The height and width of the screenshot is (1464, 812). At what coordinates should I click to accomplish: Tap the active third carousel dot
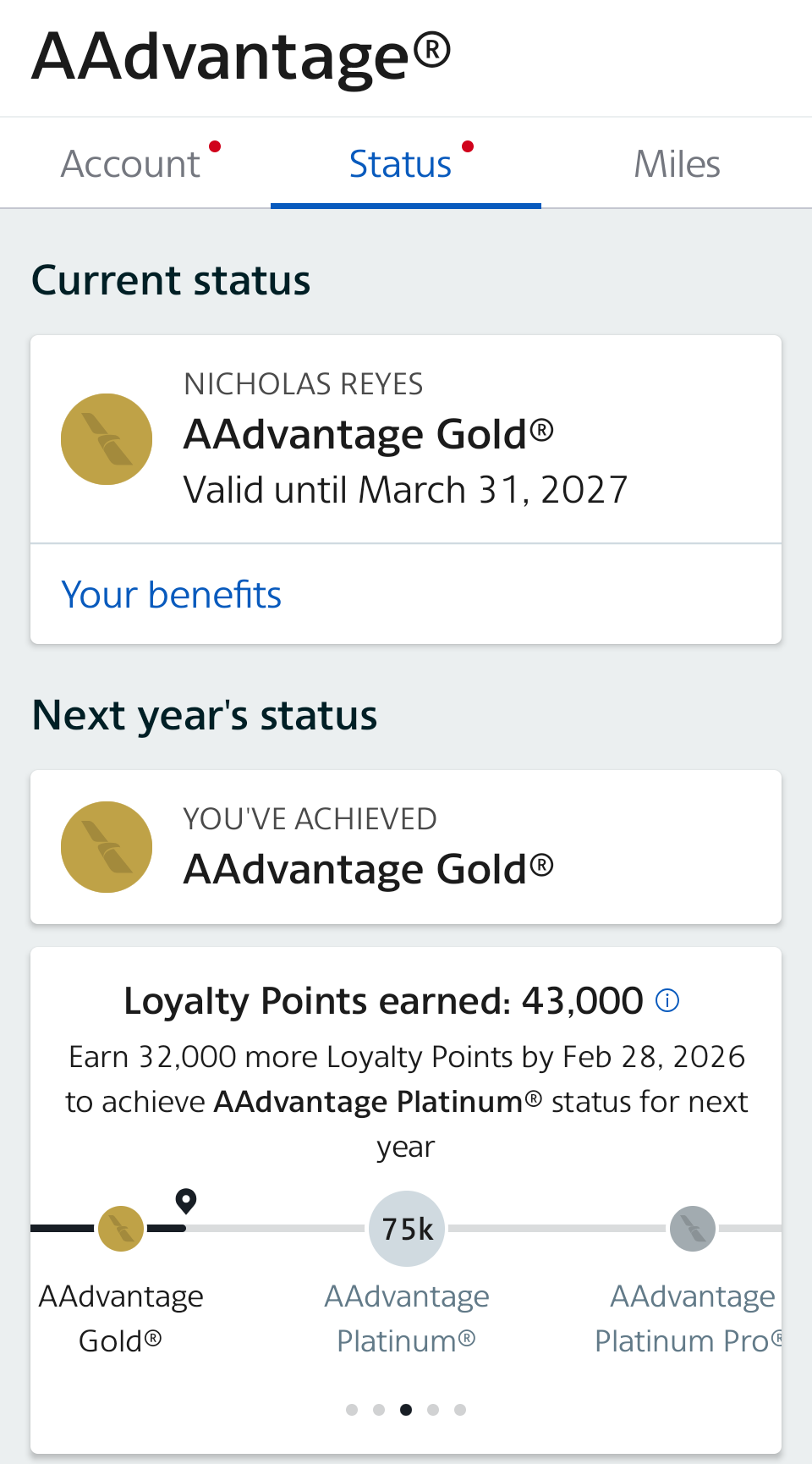(x=406, y=1410)
